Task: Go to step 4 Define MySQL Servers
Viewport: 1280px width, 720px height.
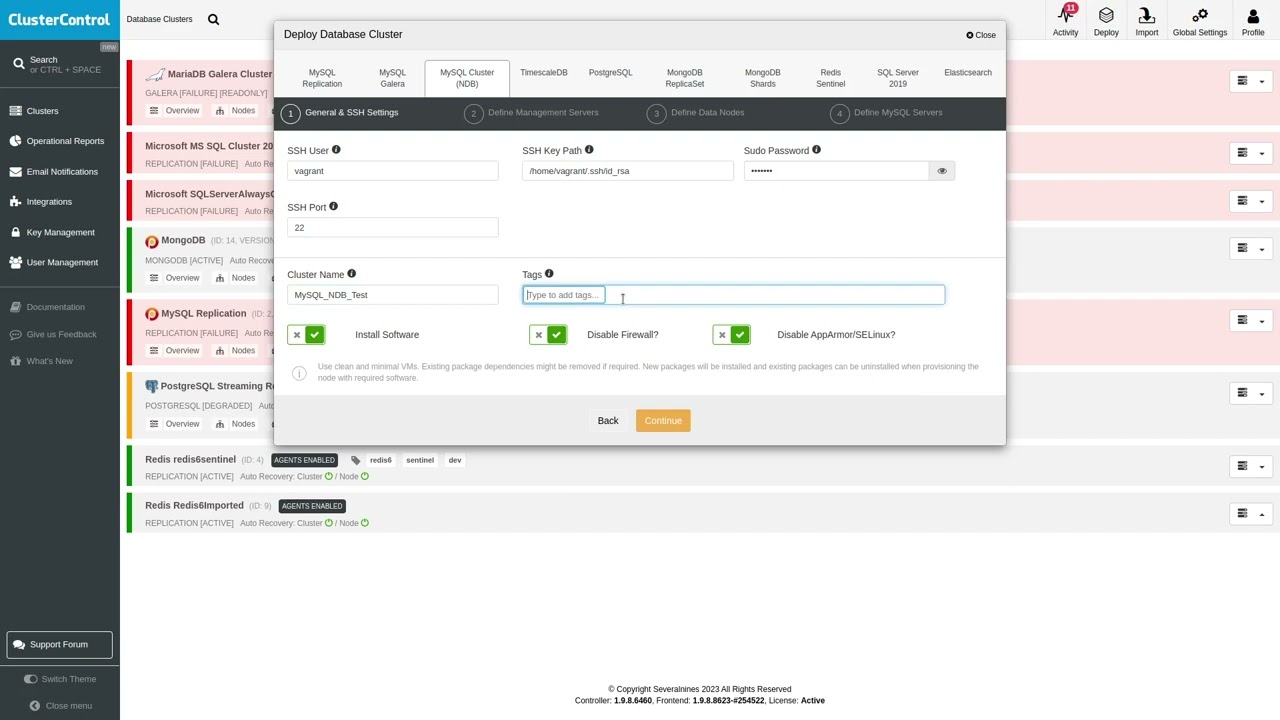Action: [886, 113]
